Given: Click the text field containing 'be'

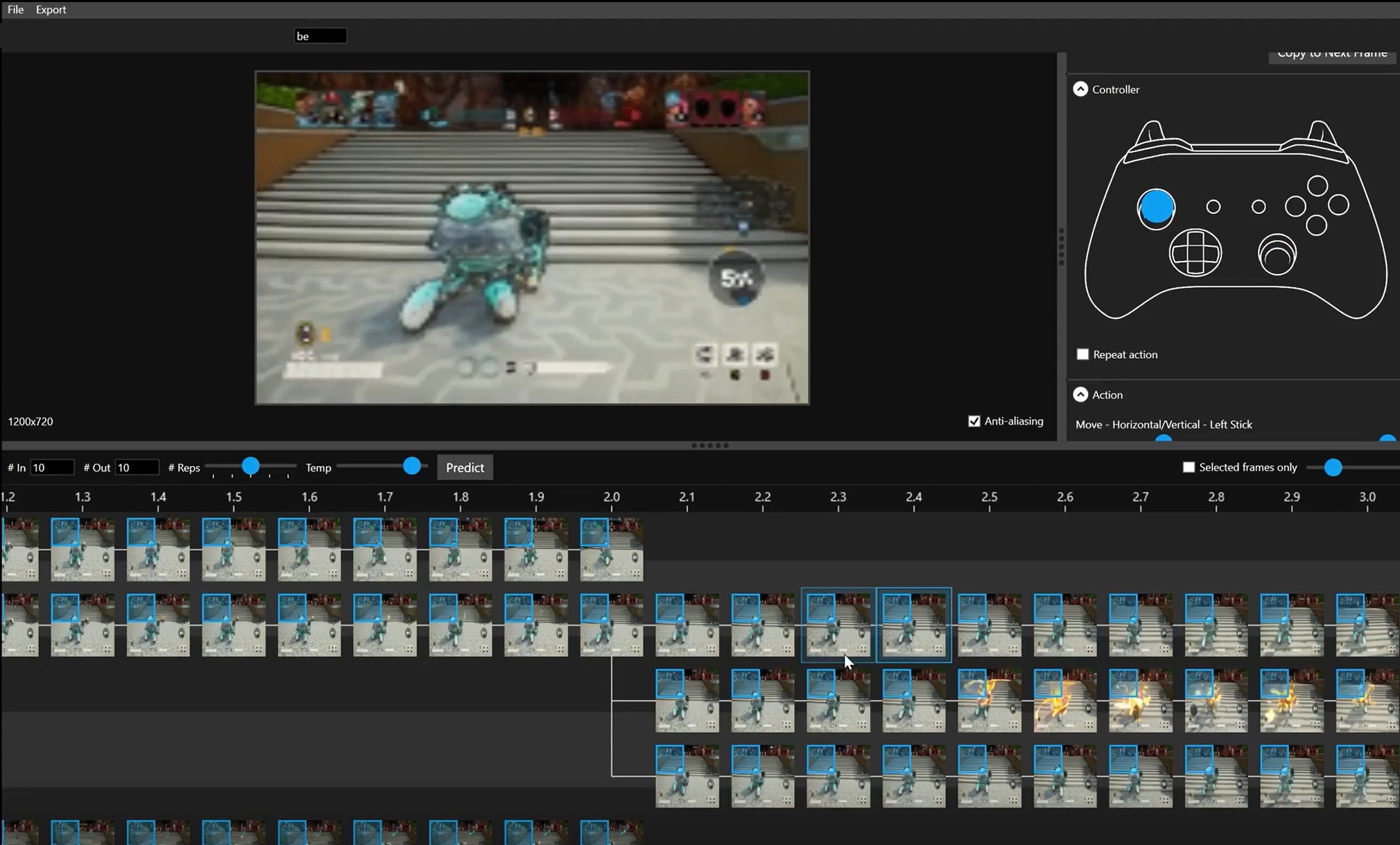Looking at the screenshot, I should (x=320, y=36).
